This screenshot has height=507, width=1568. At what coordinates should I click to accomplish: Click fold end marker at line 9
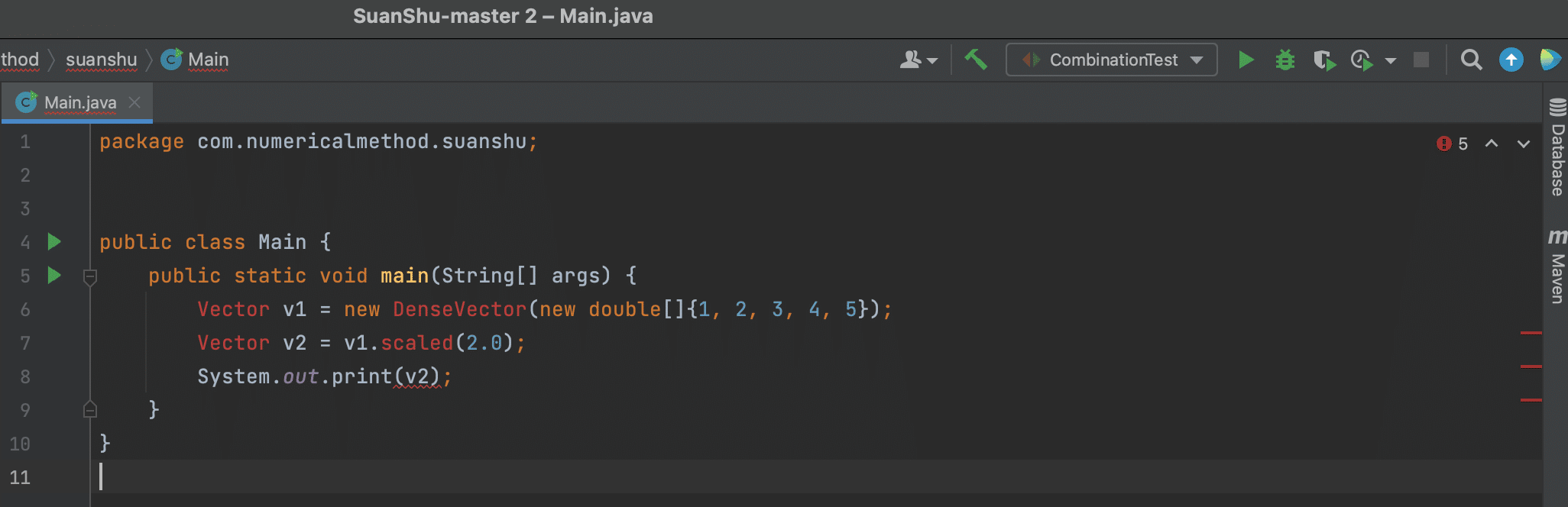89,410
